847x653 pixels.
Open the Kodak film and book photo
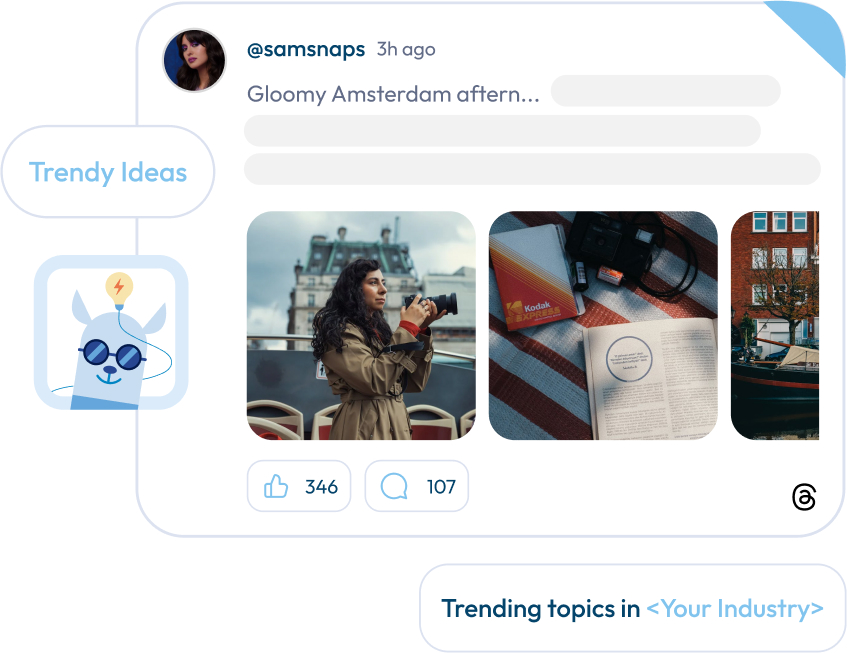603,325
